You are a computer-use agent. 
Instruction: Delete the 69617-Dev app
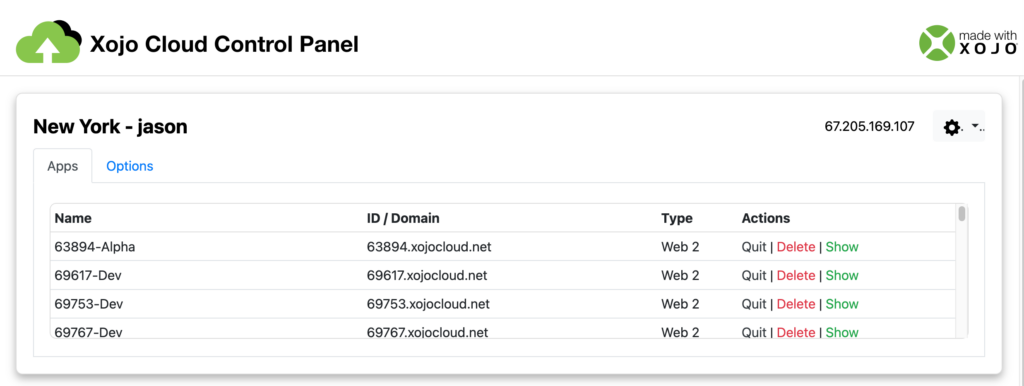click(x=795, y=276)
